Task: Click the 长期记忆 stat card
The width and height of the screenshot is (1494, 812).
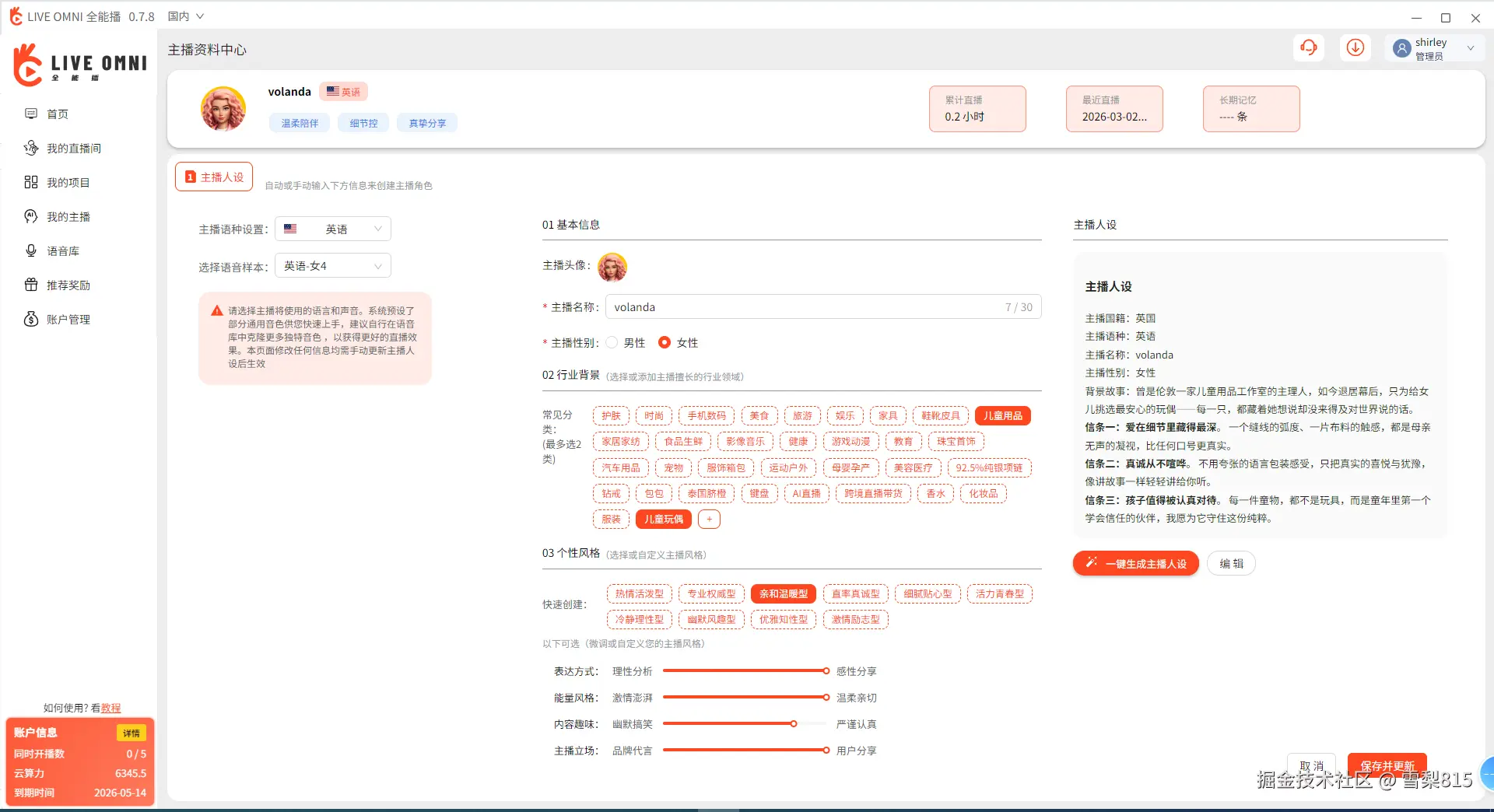Action: tap(1251, 108)
